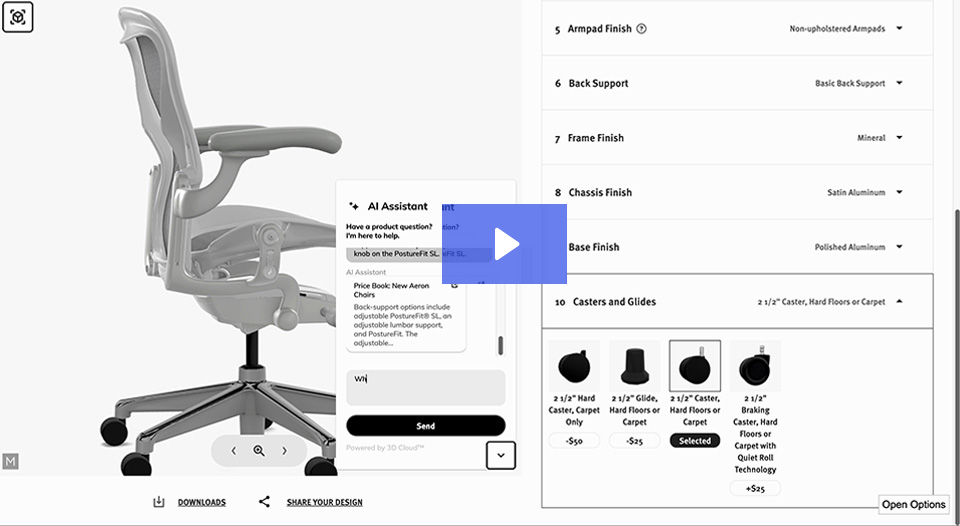
Task: Click 'Non-upholstered Armpads' value
Action: click(x=837, y=29)
